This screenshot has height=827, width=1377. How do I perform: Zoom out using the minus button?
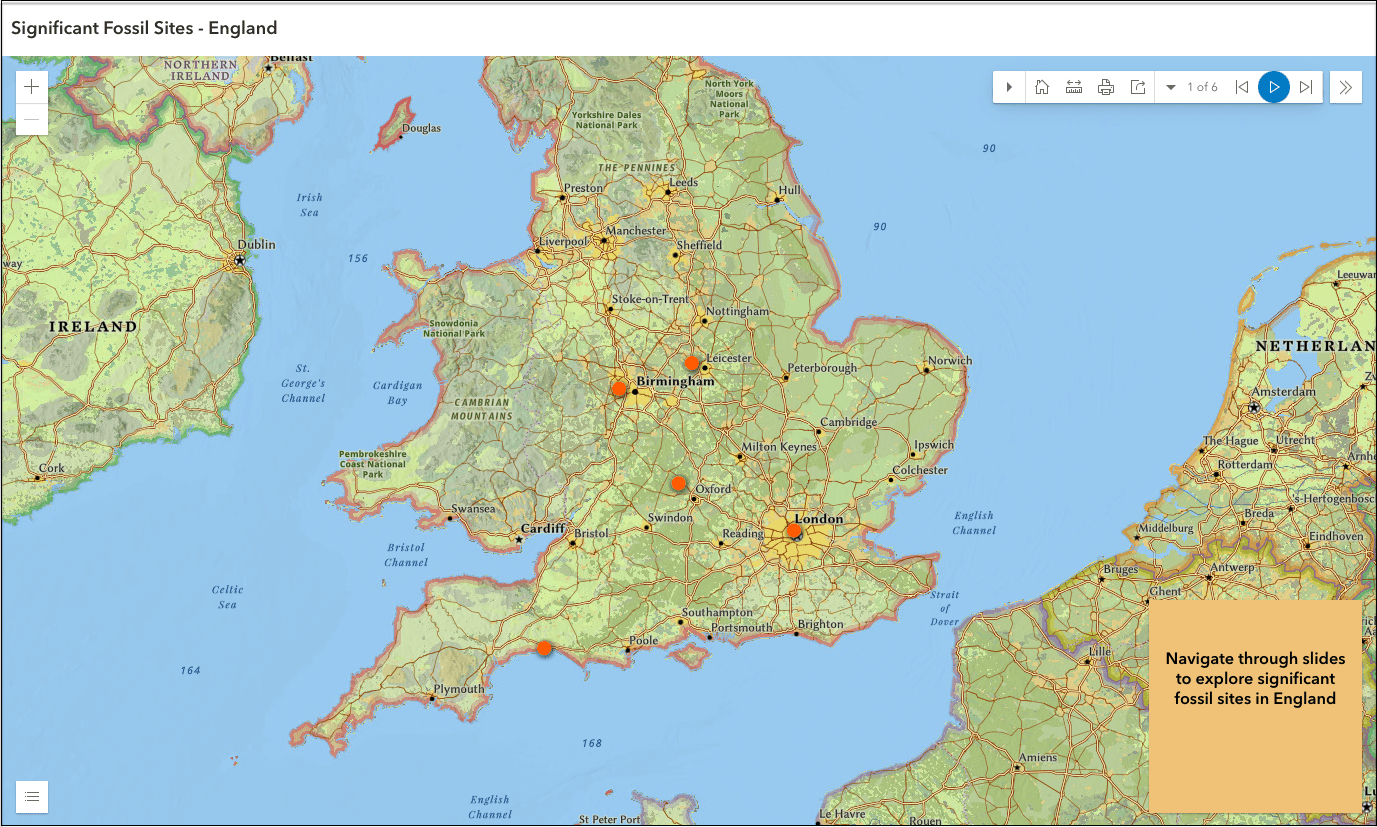tap(31, 119)
